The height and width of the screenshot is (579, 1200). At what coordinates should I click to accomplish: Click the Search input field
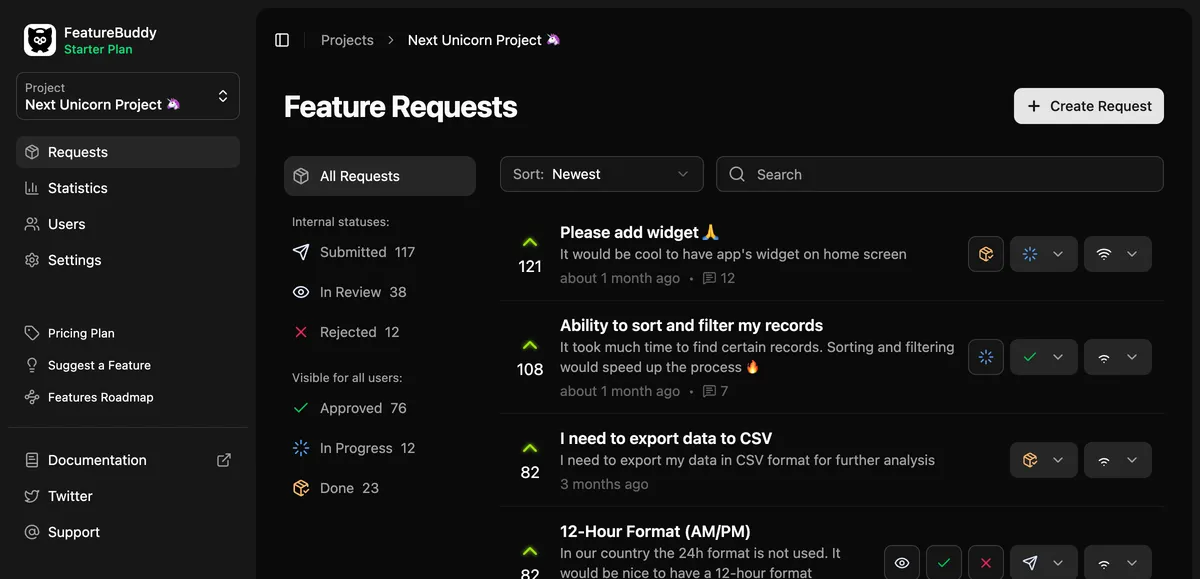[940, 174]
